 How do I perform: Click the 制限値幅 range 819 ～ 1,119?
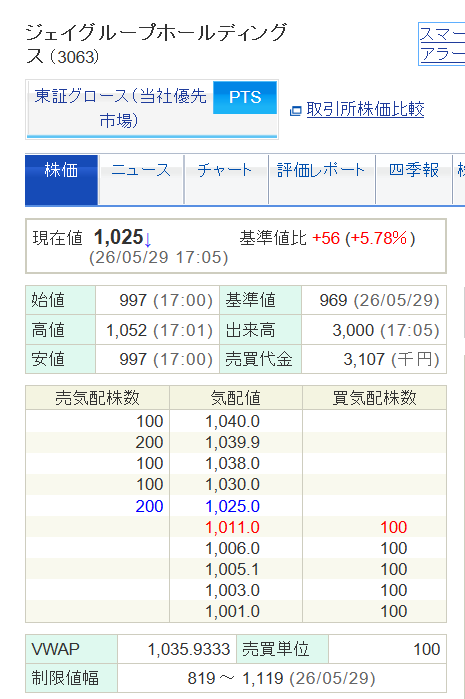[x=235, y=678]
